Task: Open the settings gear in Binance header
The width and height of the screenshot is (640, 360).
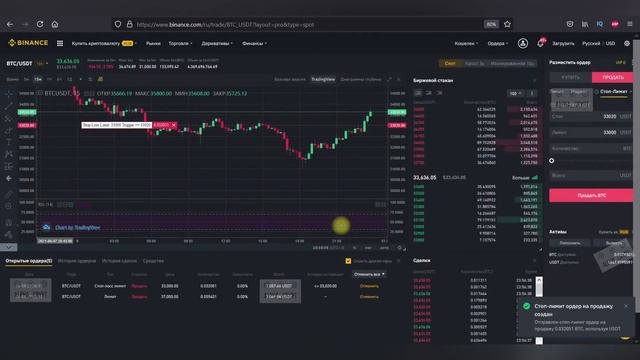Action: pyautogui.click(x=627, y=43)
